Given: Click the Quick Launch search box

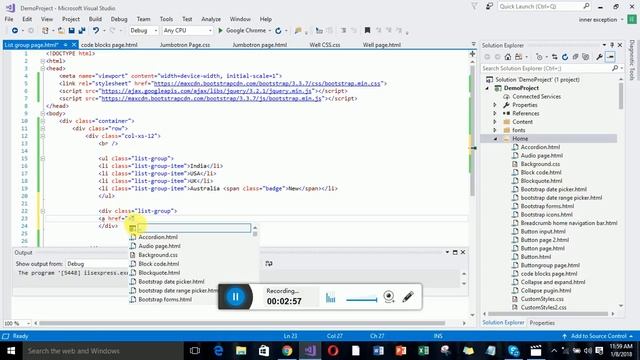Looking at the screenshot, I should click(x=544, y=7).
